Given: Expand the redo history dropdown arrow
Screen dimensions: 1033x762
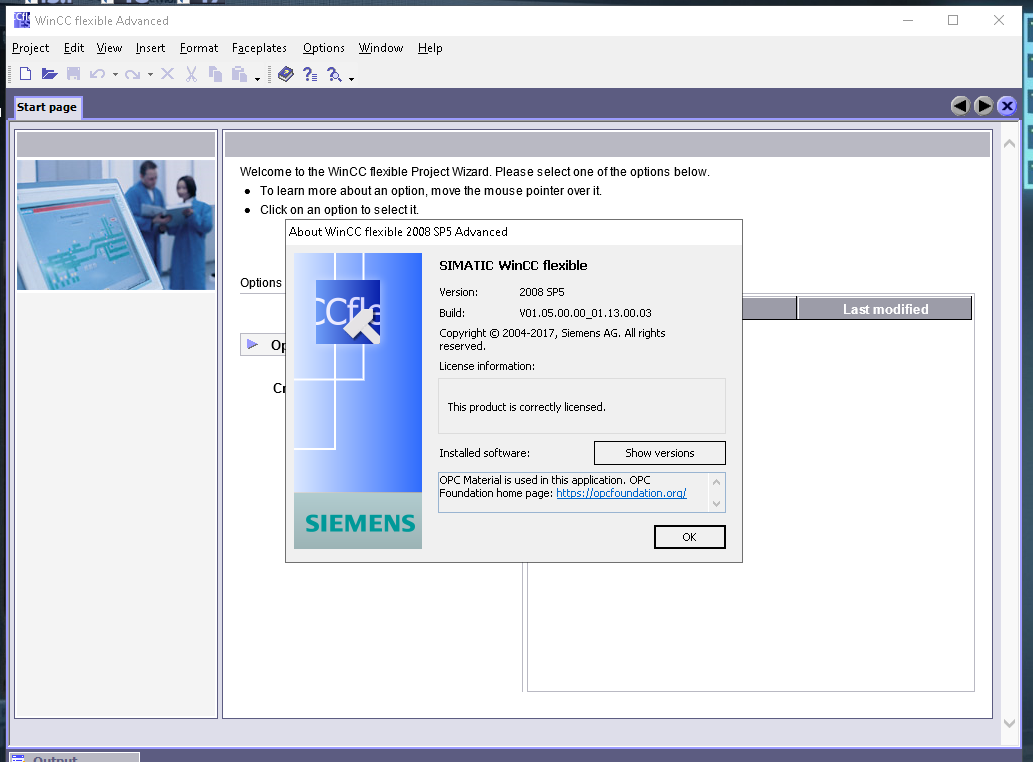Looking at the screenshot, I should 150,75.
